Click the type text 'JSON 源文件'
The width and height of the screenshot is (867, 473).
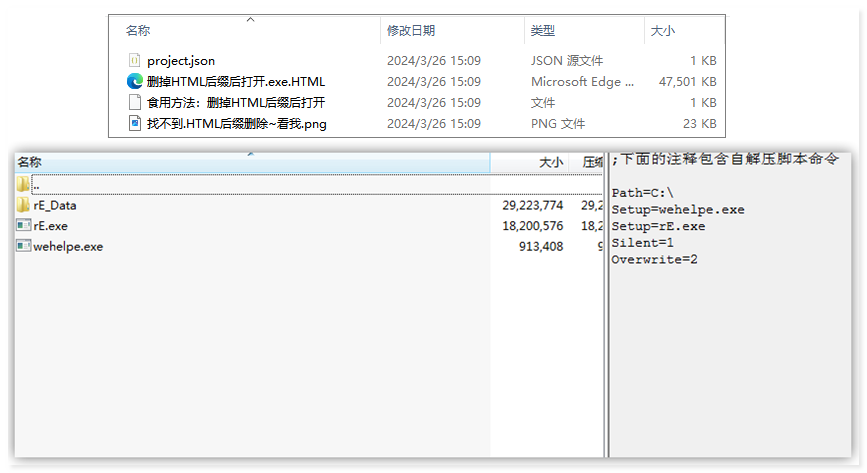(x=567, y=60)
